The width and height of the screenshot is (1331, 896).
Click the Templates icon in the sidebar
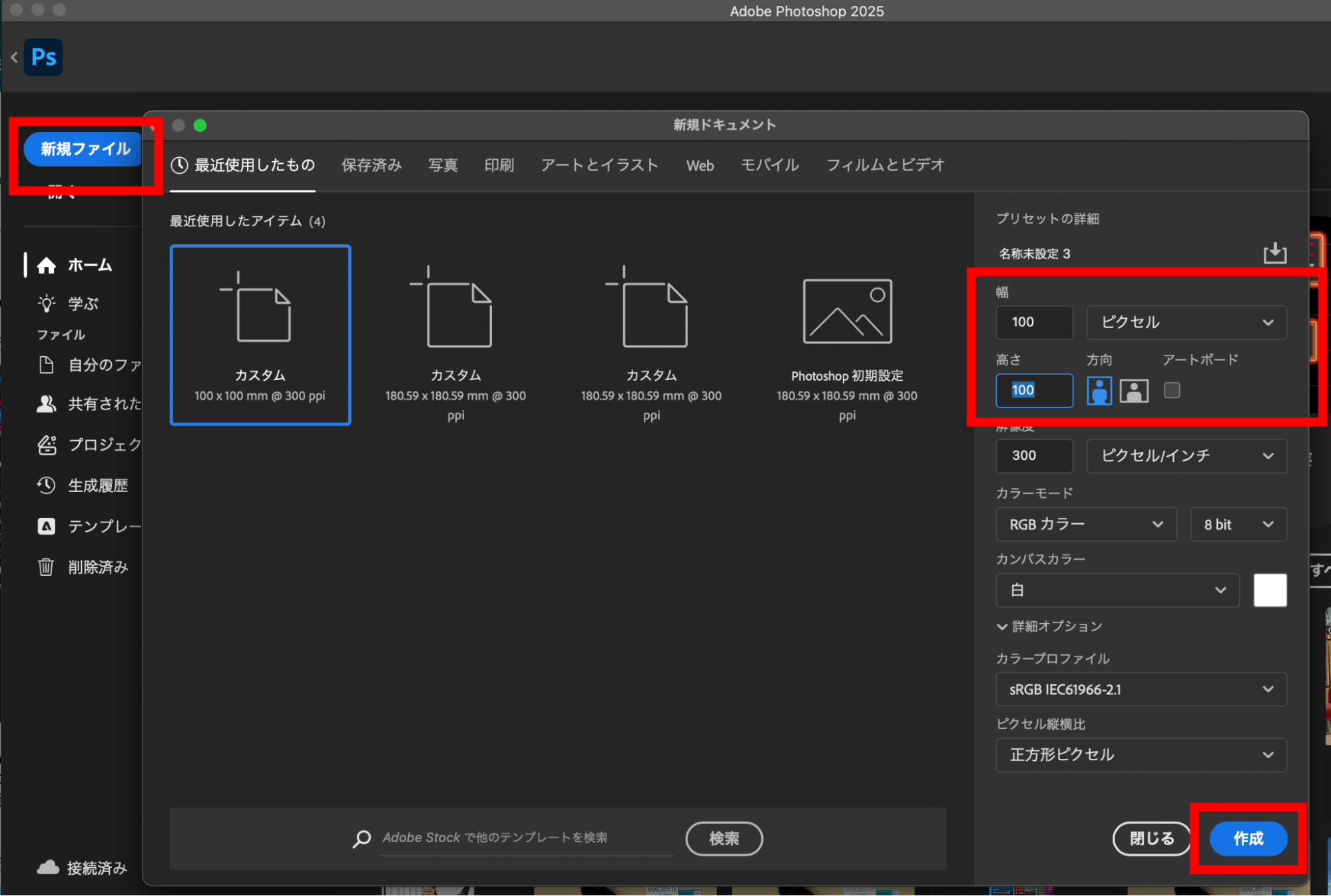click(46, 526)
